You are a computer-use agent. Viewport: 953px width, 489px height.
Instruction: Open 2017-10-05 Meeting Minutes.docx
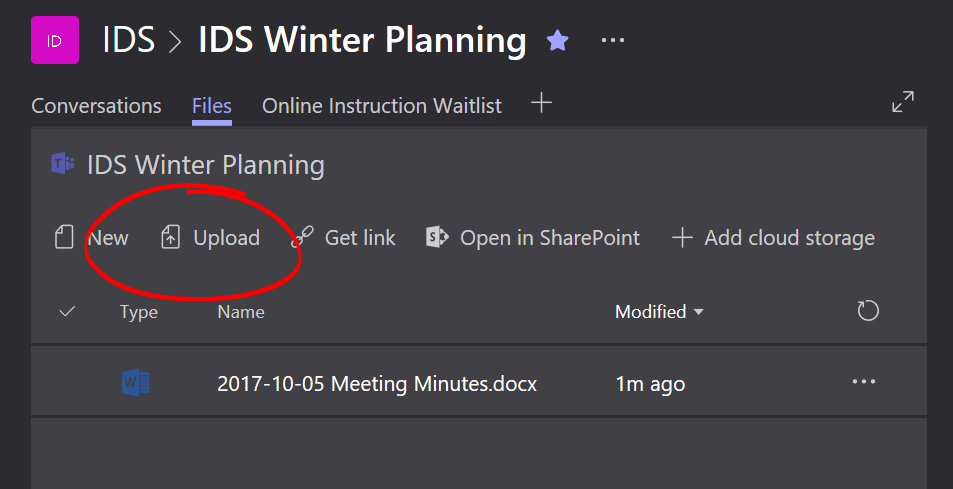tap(377, 384)
